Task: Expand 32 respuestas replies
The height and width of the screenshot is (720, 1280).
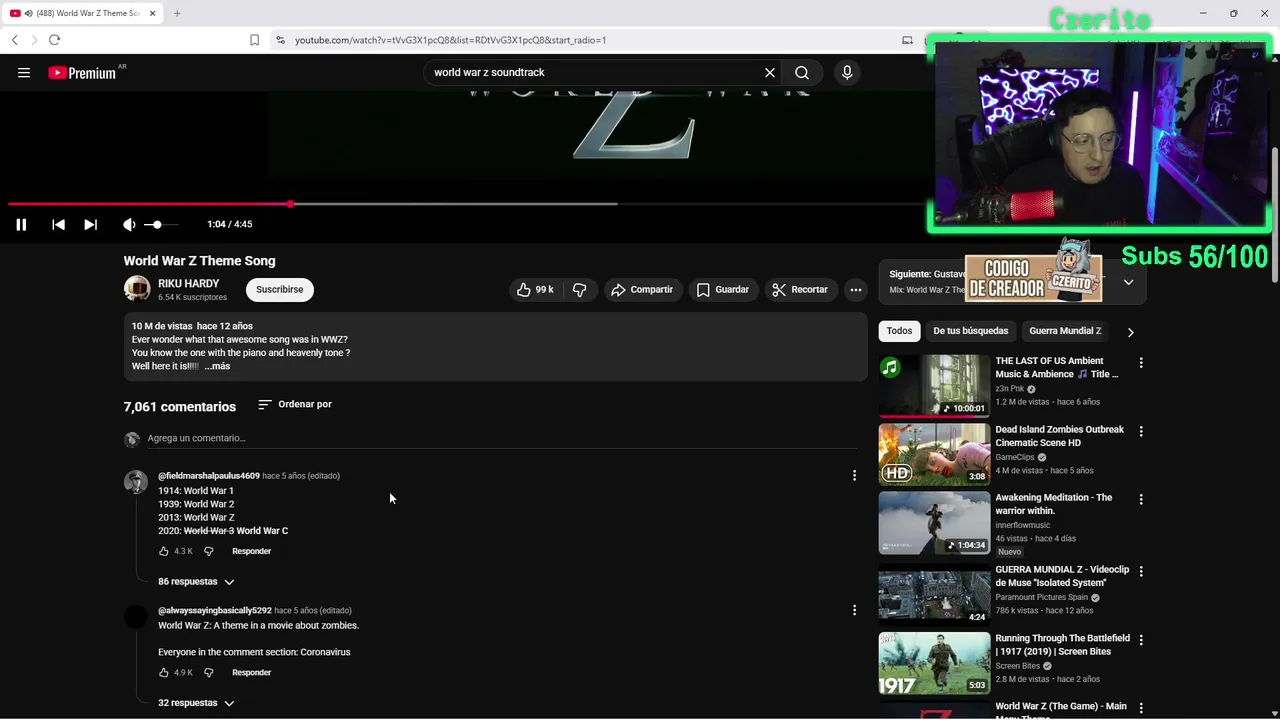Action: [x=196, y=703]
